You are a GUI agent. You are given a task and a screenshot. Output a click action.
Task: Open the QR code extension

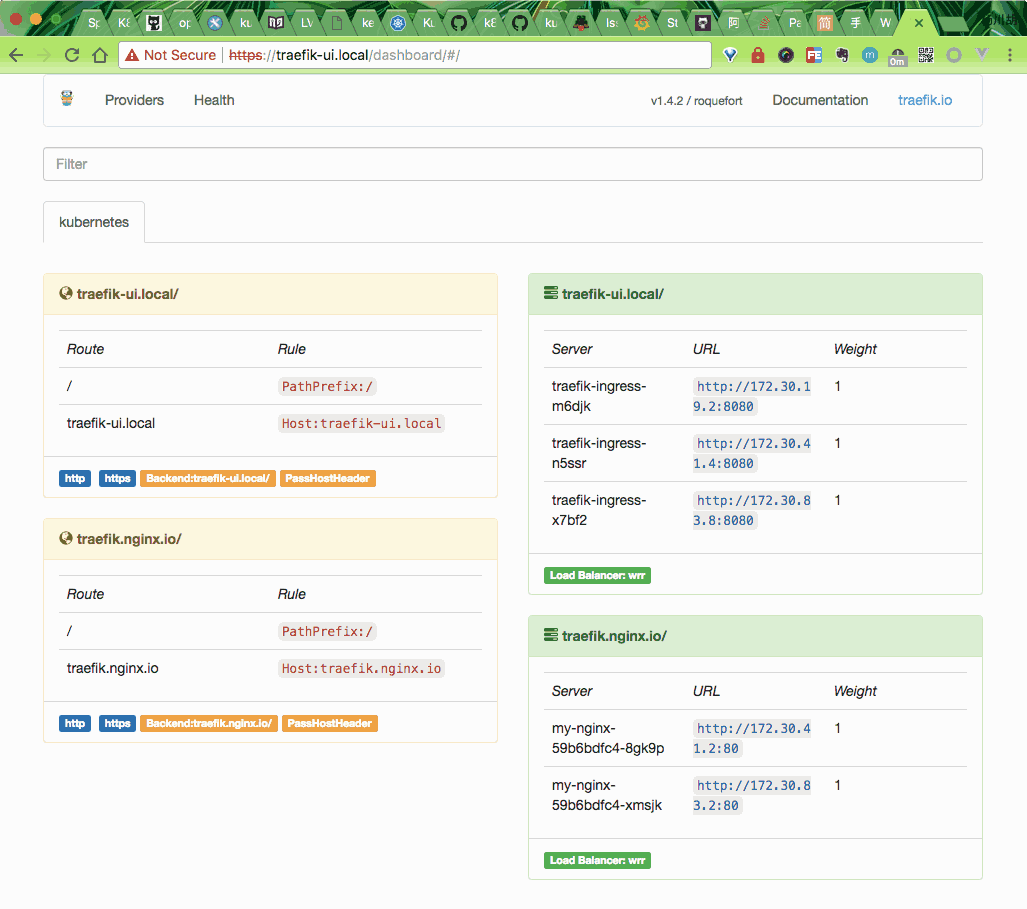click(x=925, y=55)
